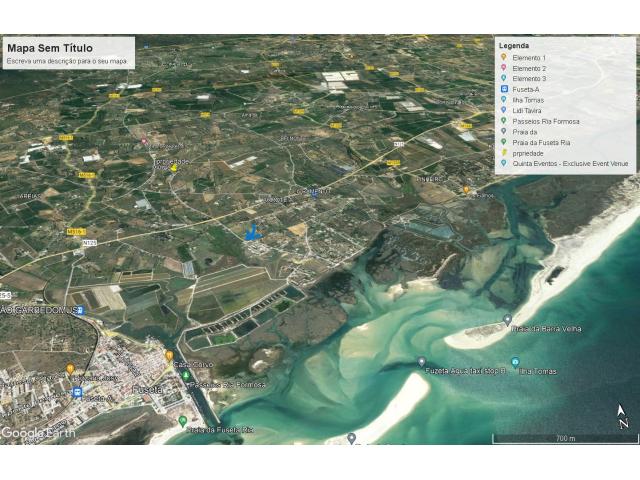
Task: Select blue train marker next to Fuseta-A map label
Action: point(77,393)
